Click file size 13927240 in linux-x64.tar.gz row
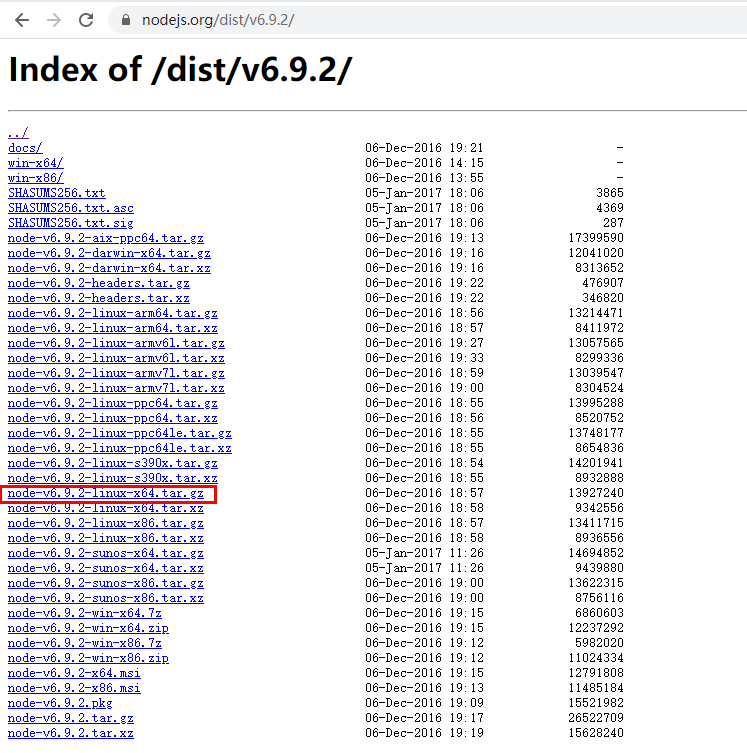 coord(596,493)
